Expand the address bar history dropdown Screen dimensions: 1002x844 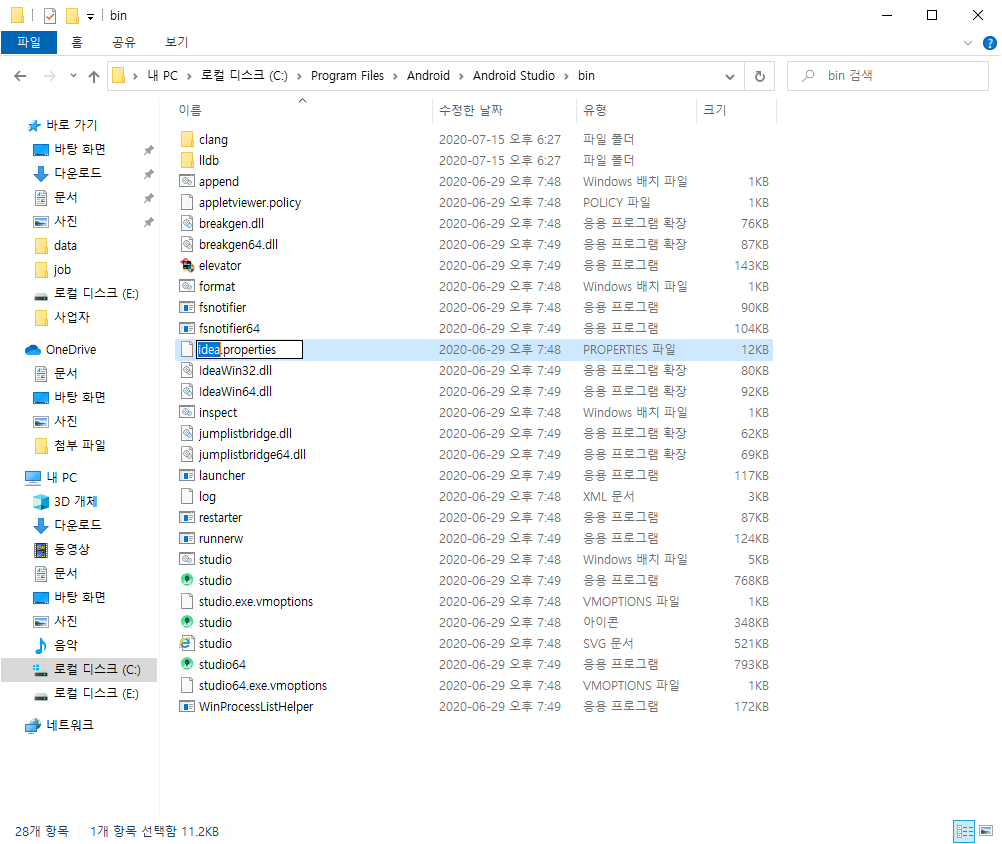[730, 76]
